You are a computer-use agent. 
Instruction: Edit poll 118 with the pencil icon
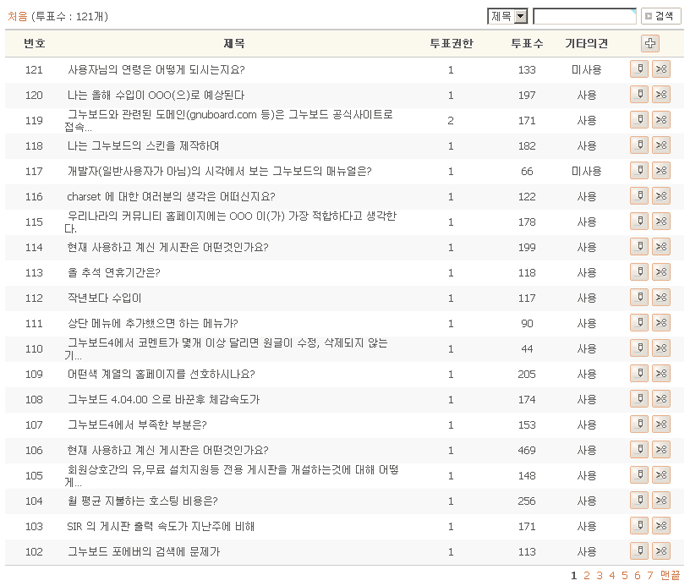tap(639, 145)
